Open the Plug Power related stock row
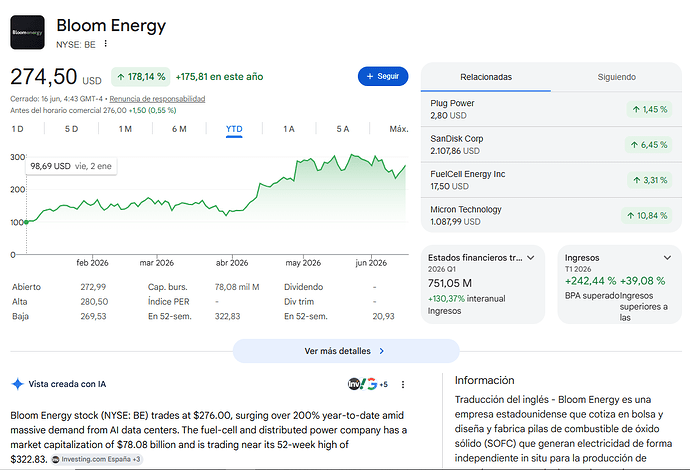The image size is (690, 470). [x=551, y=109]
